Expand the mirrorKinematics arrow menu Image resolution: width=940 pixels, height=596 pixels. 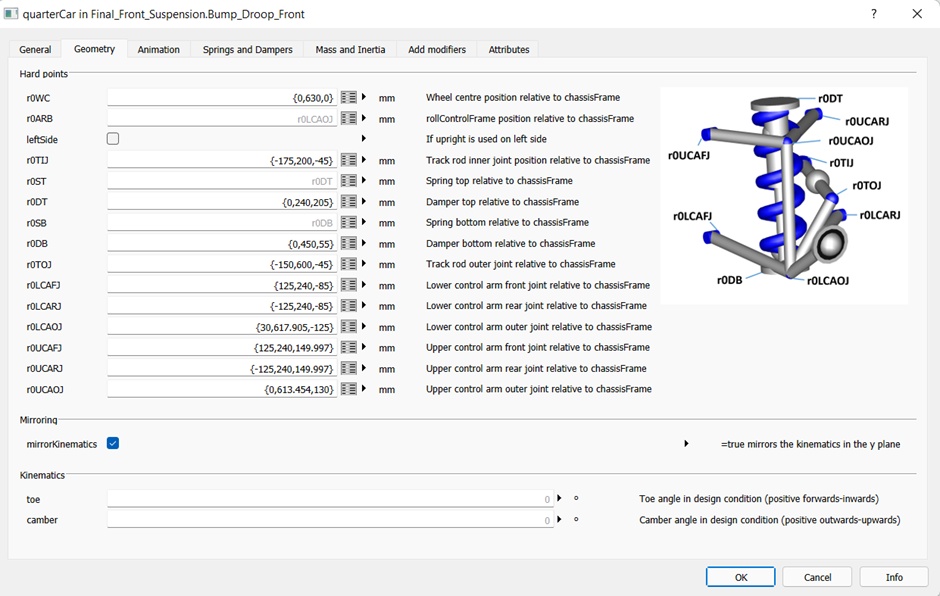click(x=686, y=444)
